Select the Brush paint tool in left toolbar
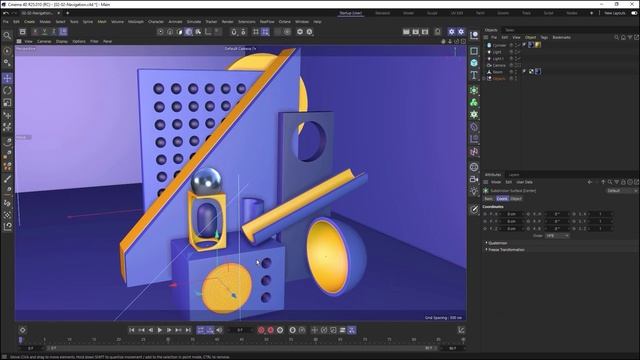This screenshot has width=640, height=360. tap(7, 179)
